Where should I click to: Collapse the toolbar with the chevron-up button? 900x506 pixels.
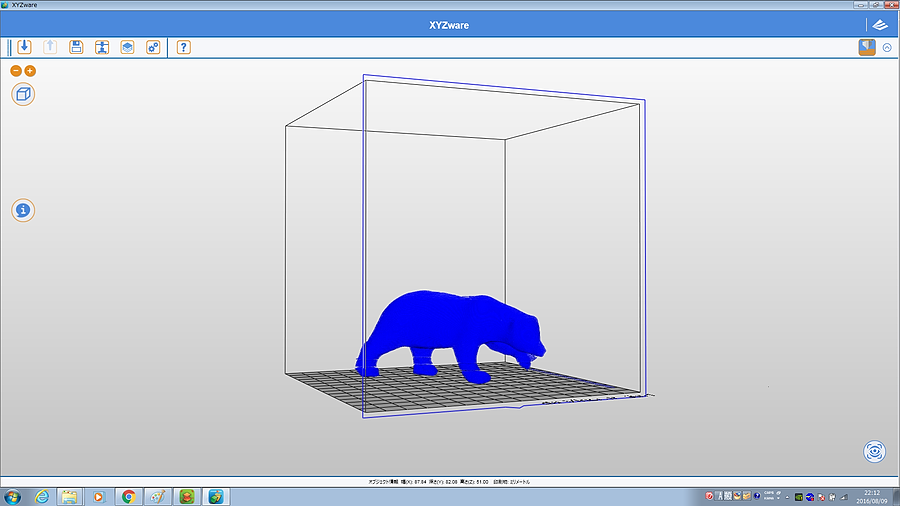pyautogui.click(x=887, y=47)
